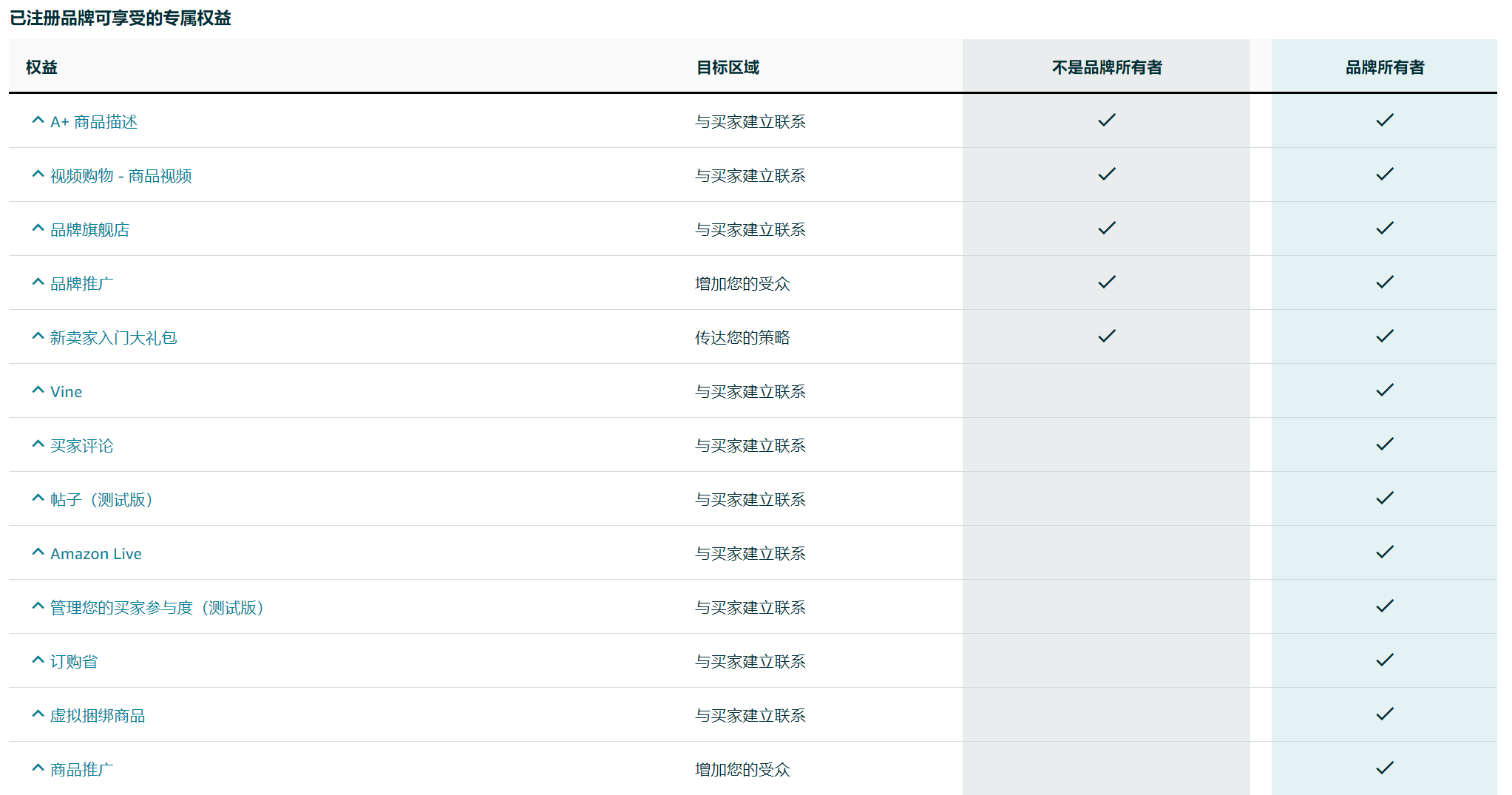1512x795 pixels.
Task: Open the 商品推广 link
Action: point(82,770)
